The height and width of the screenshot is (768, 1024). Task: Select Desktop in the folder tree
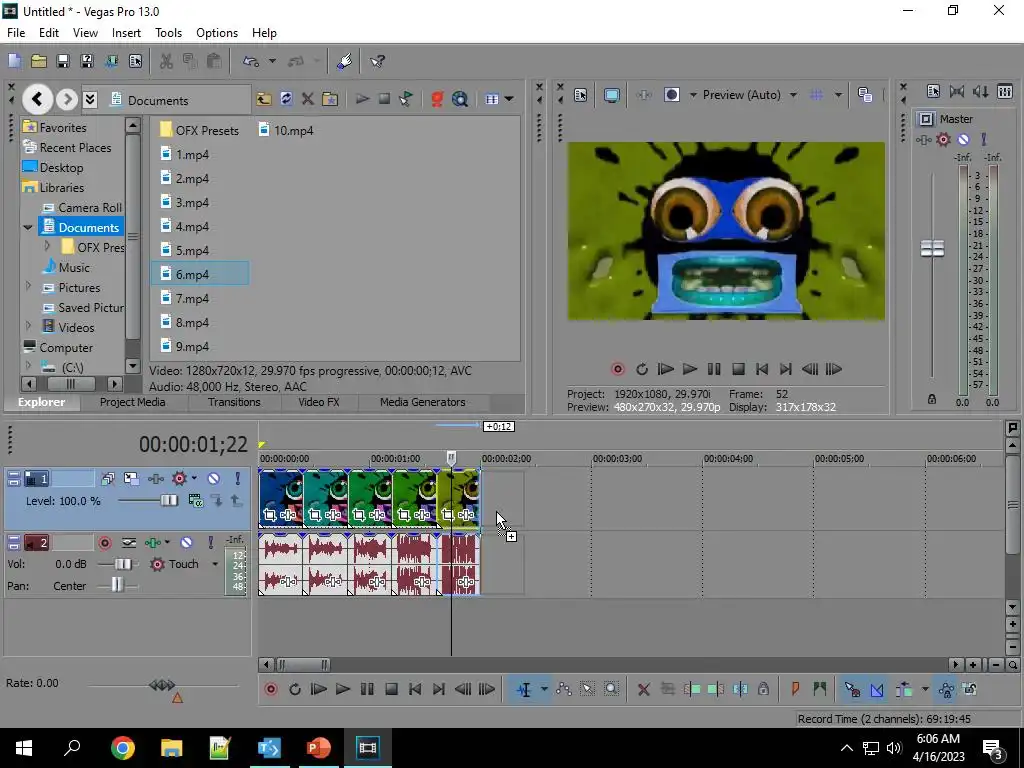53,168
